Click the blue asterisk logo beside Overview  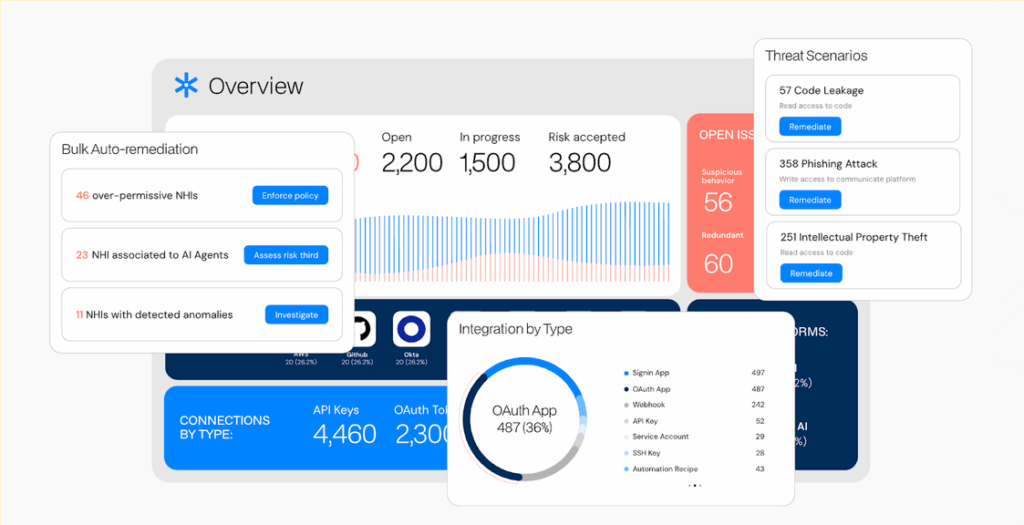[x=185, y=86]
